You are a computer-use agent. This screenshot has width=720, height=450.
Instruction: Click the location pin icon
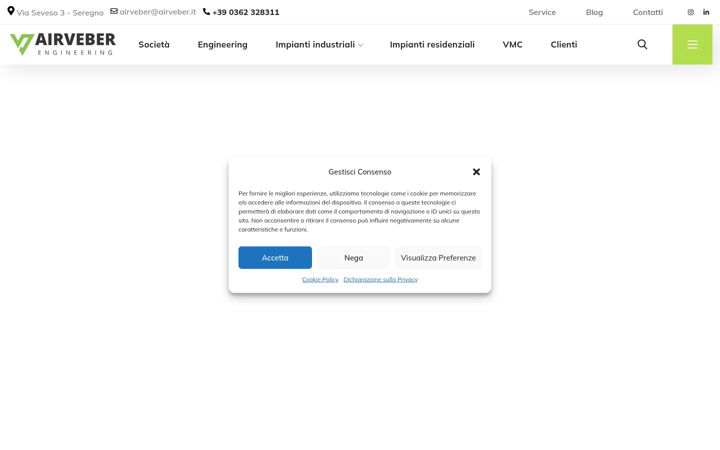tap(11, 11)
